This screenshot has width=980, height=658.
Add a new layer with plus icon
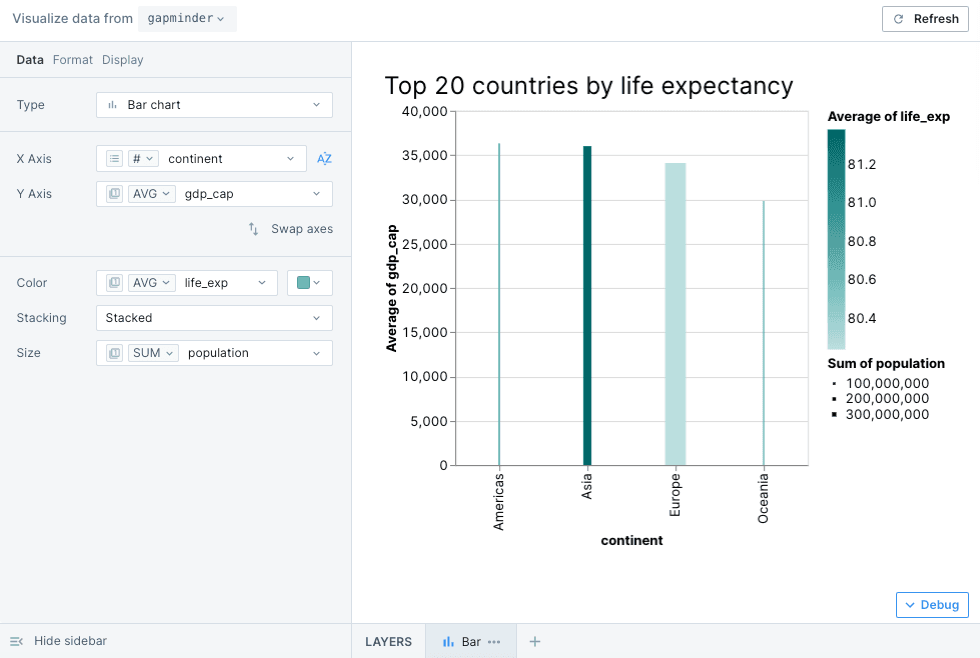pyautogui.click(x=535, y=642)
